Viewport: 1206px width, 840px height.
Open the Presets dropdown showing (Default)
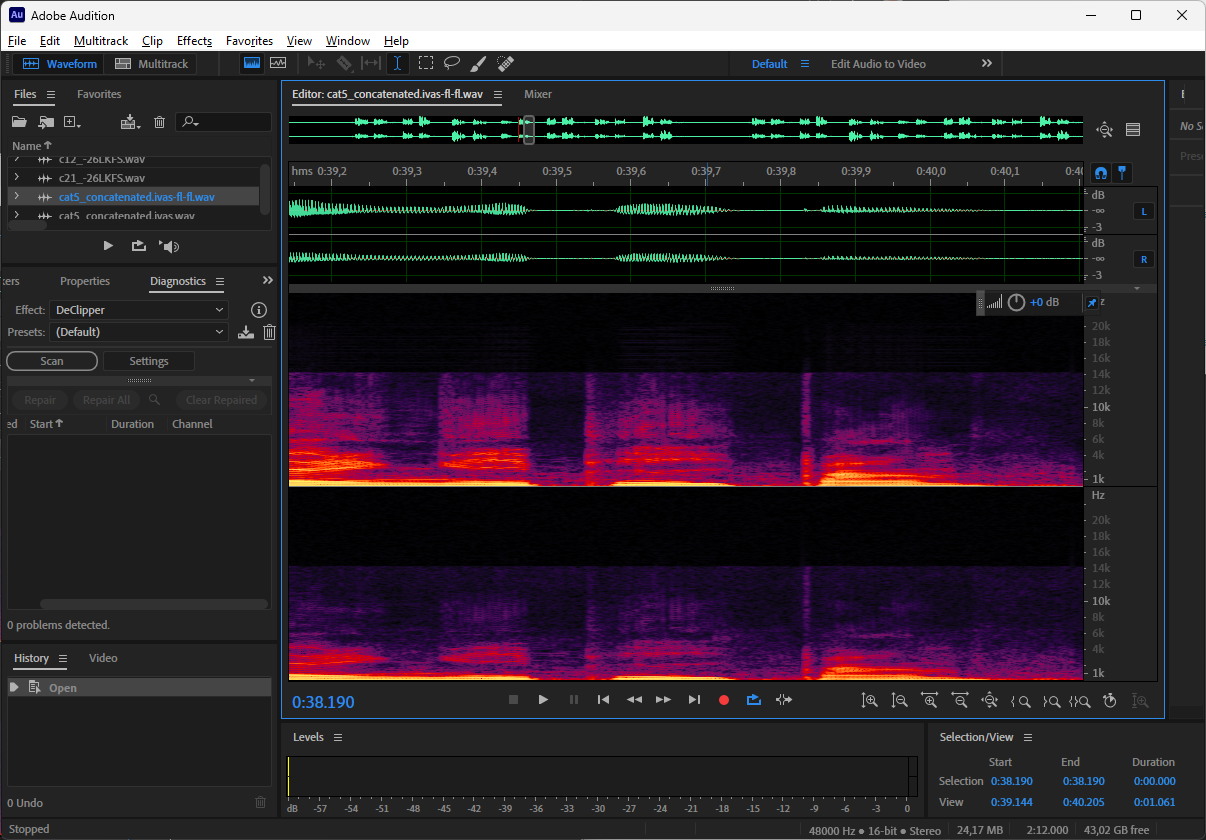click(x=139, y=332)
